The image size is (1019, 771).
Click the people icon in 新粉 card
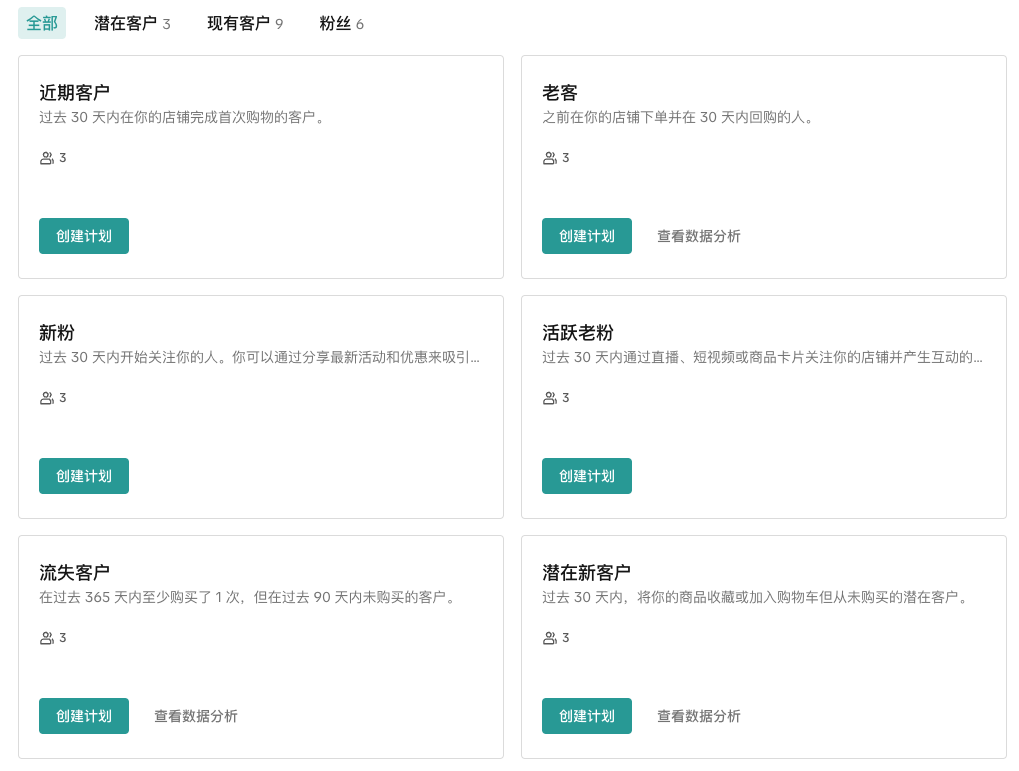tap(46, 398)
